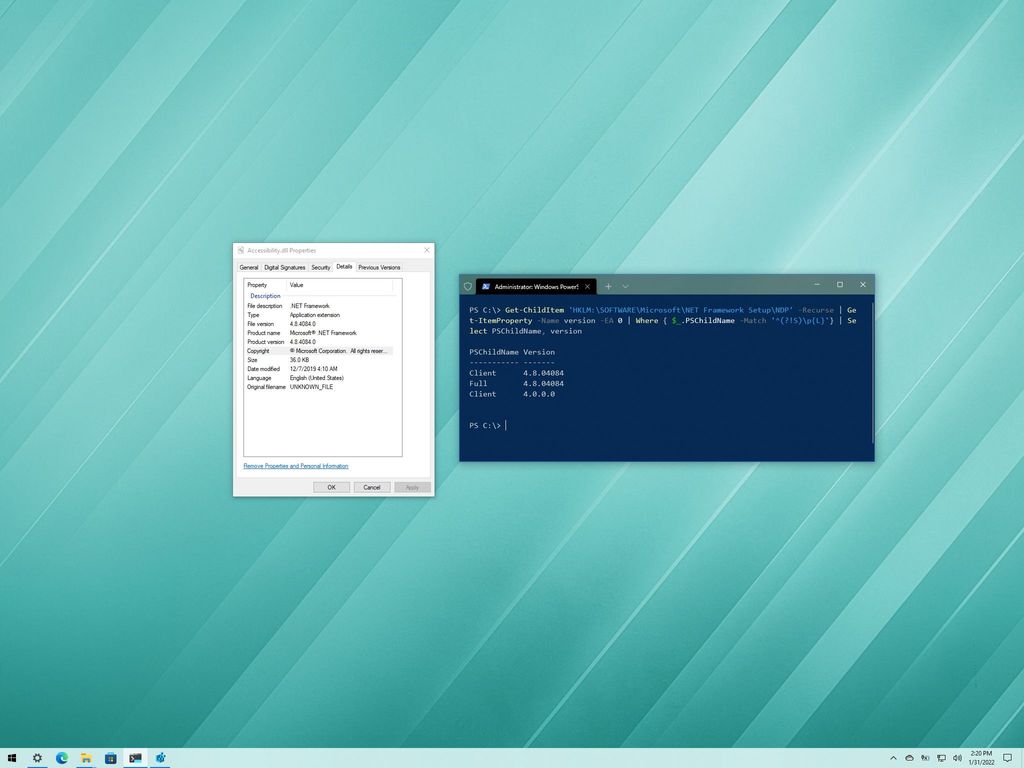
Task: Click the Cancel button in the Properties dialog
Action: (371, 487)
